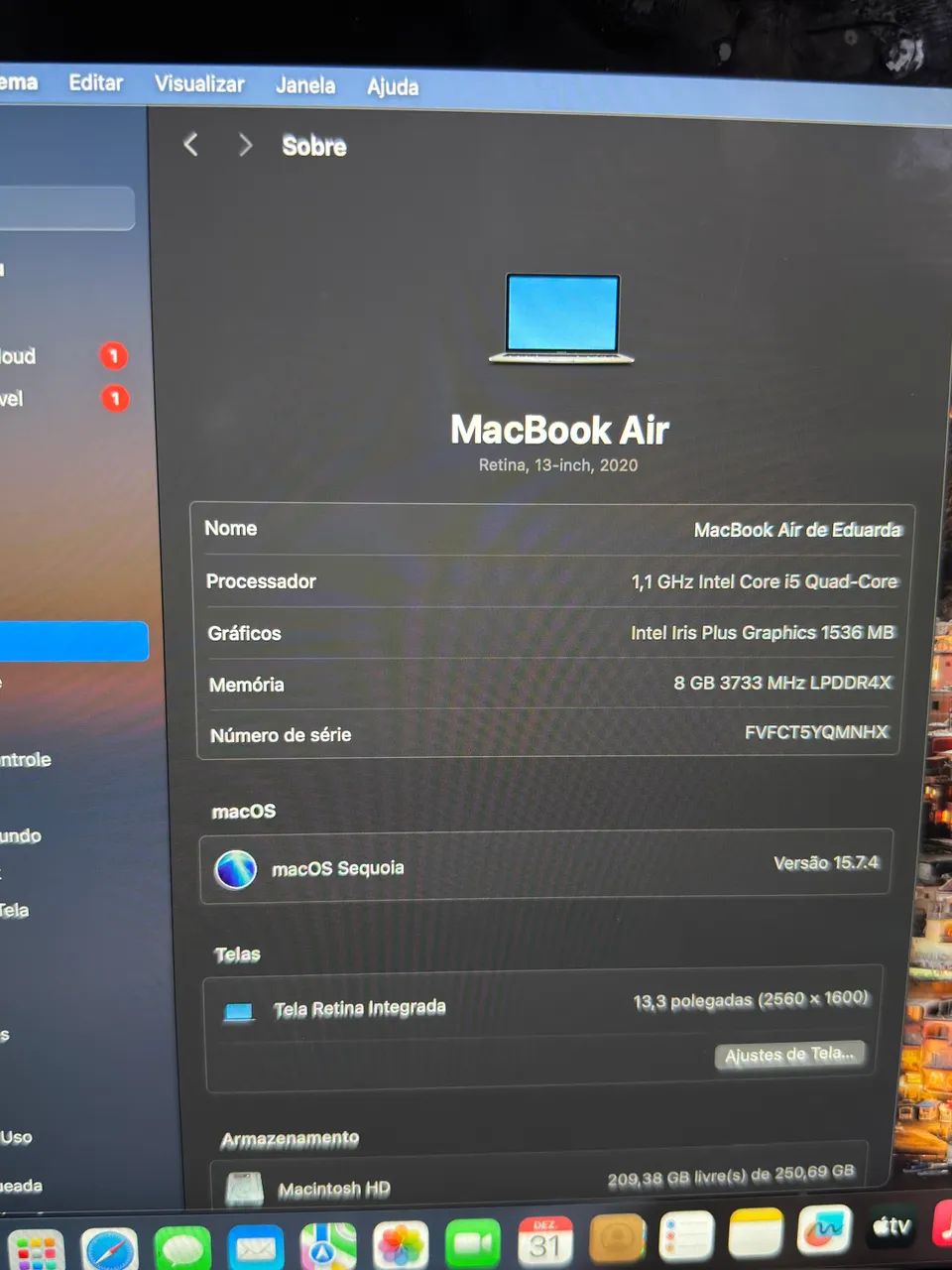
Task: Open Mail from the Dock
Action: (256, 1247)
